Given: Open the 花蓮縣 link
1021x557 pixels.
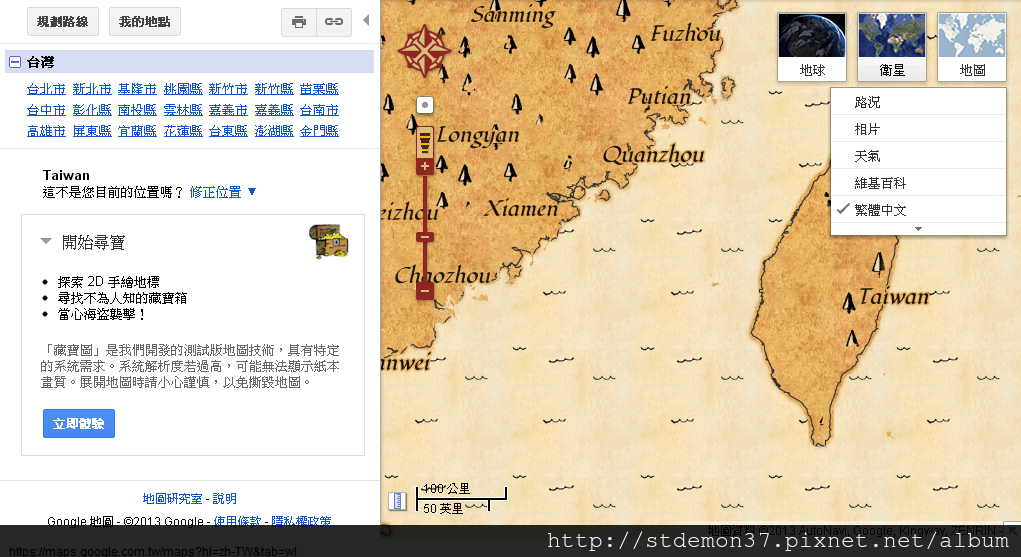Looking at the screenshot, I should pyautogui.click(x=183, y=131).
